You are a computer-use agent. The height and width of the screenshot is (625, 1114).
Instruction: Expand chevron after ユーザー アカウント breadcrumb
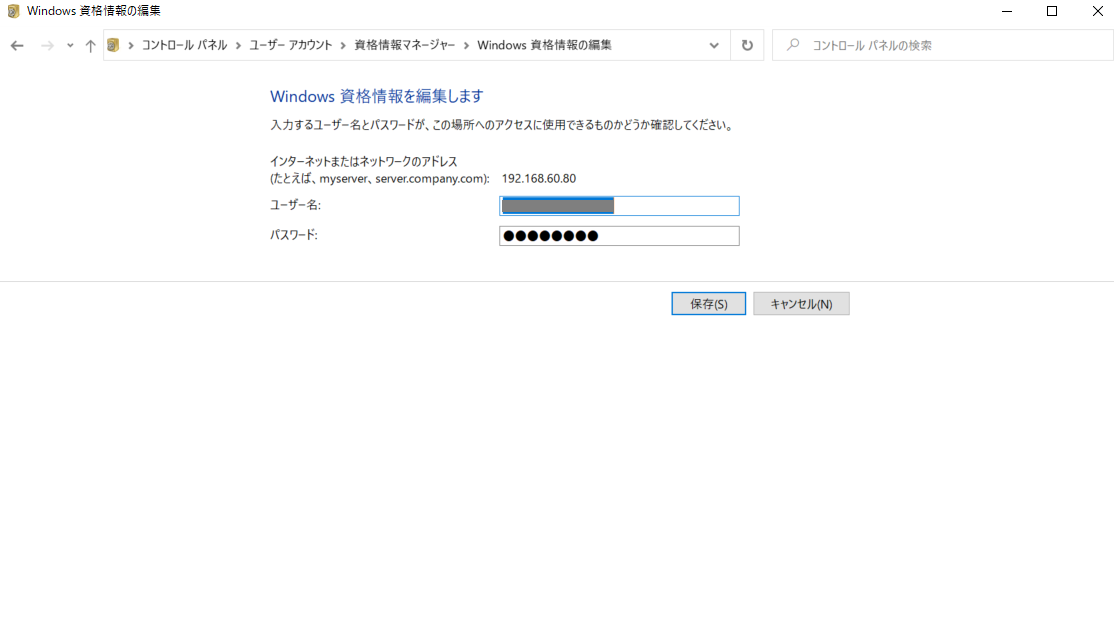(343, 45)
